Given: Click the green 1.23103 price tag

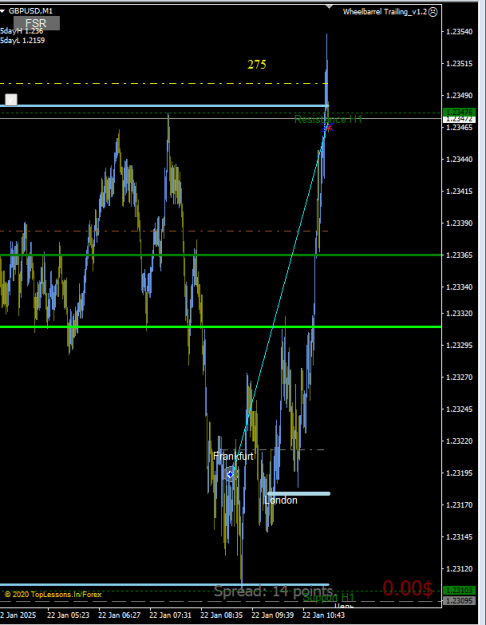Looking at the screenshot, I should [x=459, y=590].
